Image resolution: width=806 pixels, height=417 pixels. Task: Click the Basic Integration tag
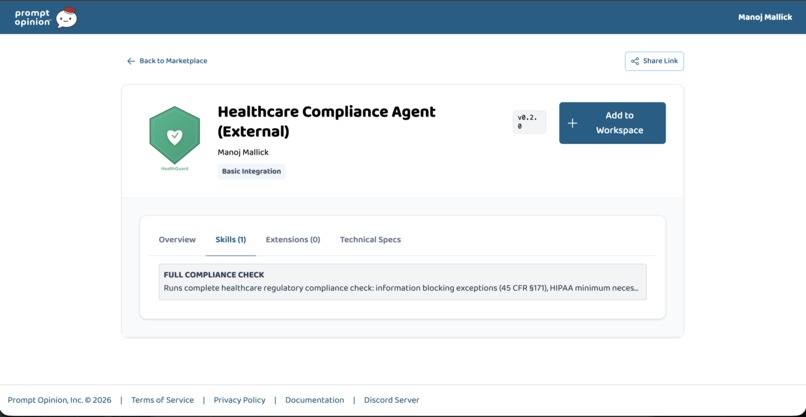251,171
